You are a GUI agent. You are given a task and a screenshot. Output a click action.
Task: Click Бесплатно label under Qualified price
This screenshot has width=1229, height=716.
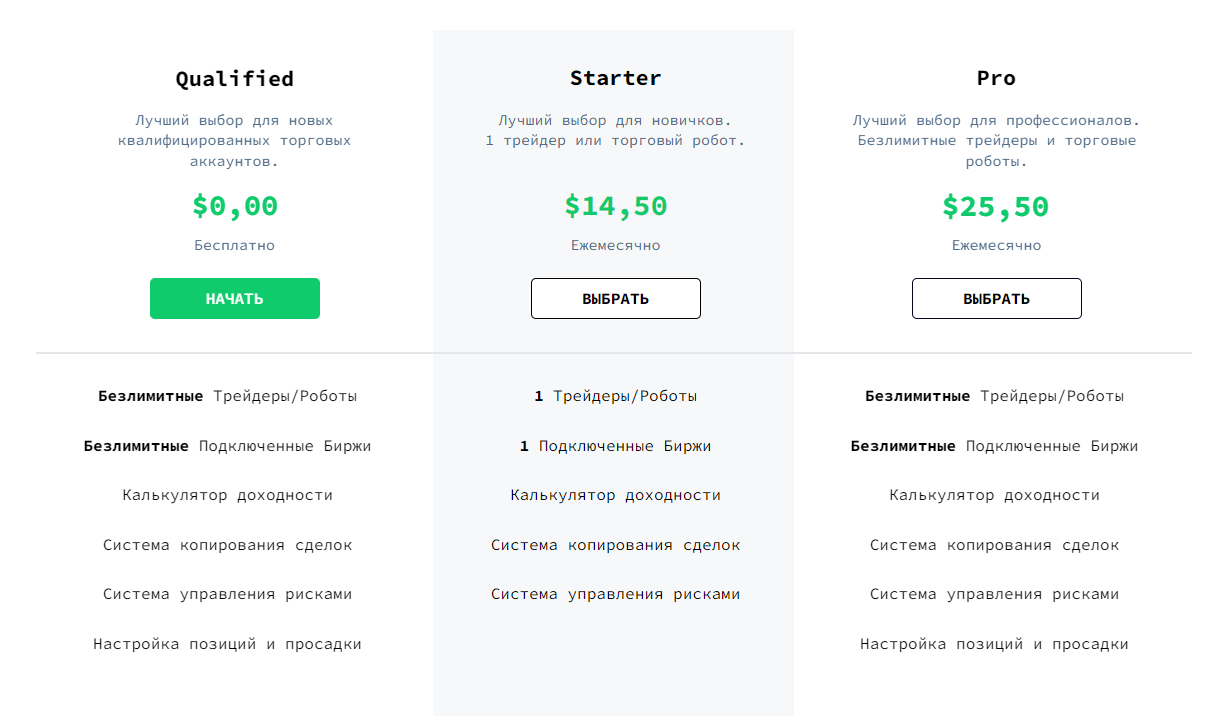pyautogui.click(x=235, y=245)
